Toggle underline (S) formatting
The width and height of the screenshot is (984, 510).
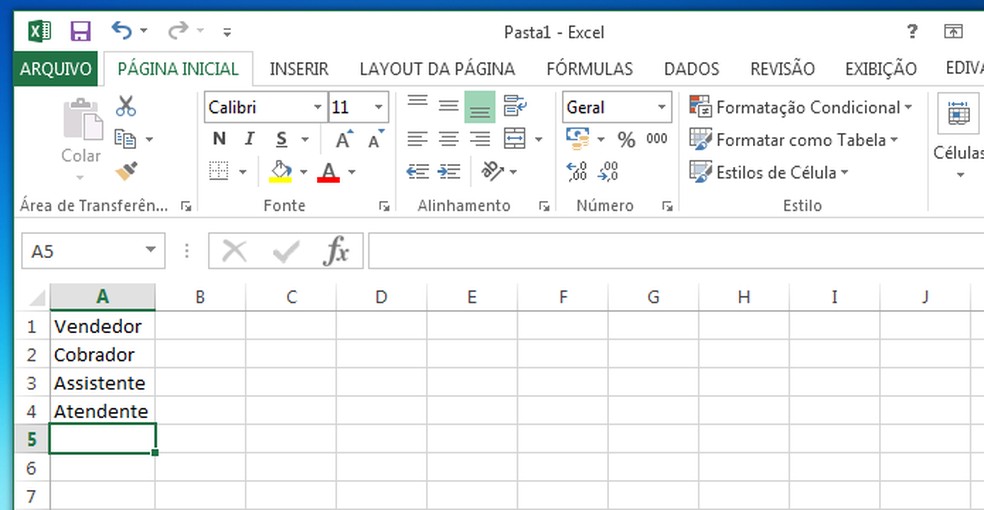[x=282, y=139]
